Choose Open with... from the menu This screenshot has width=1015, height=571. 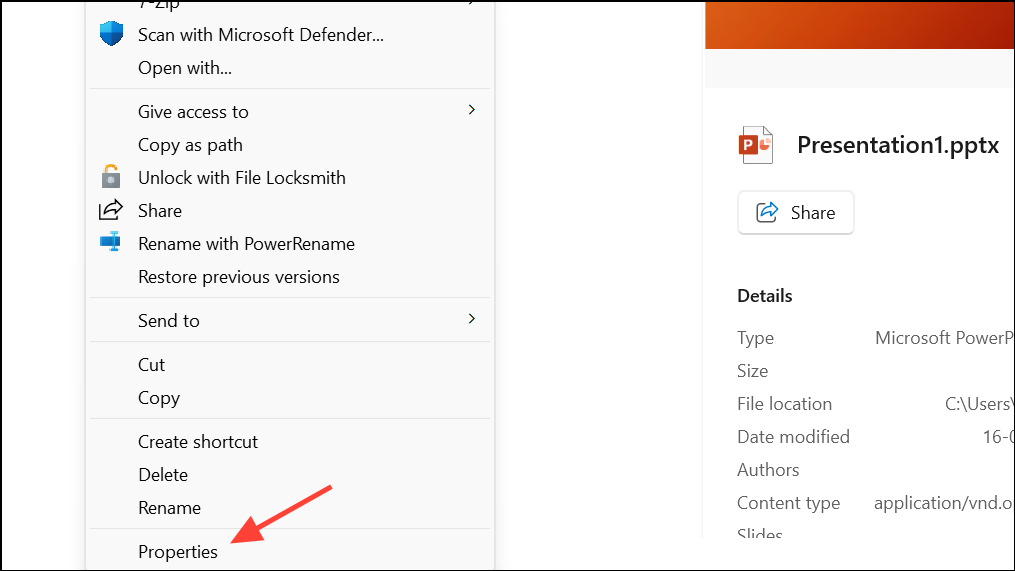[x=185, y=68]
